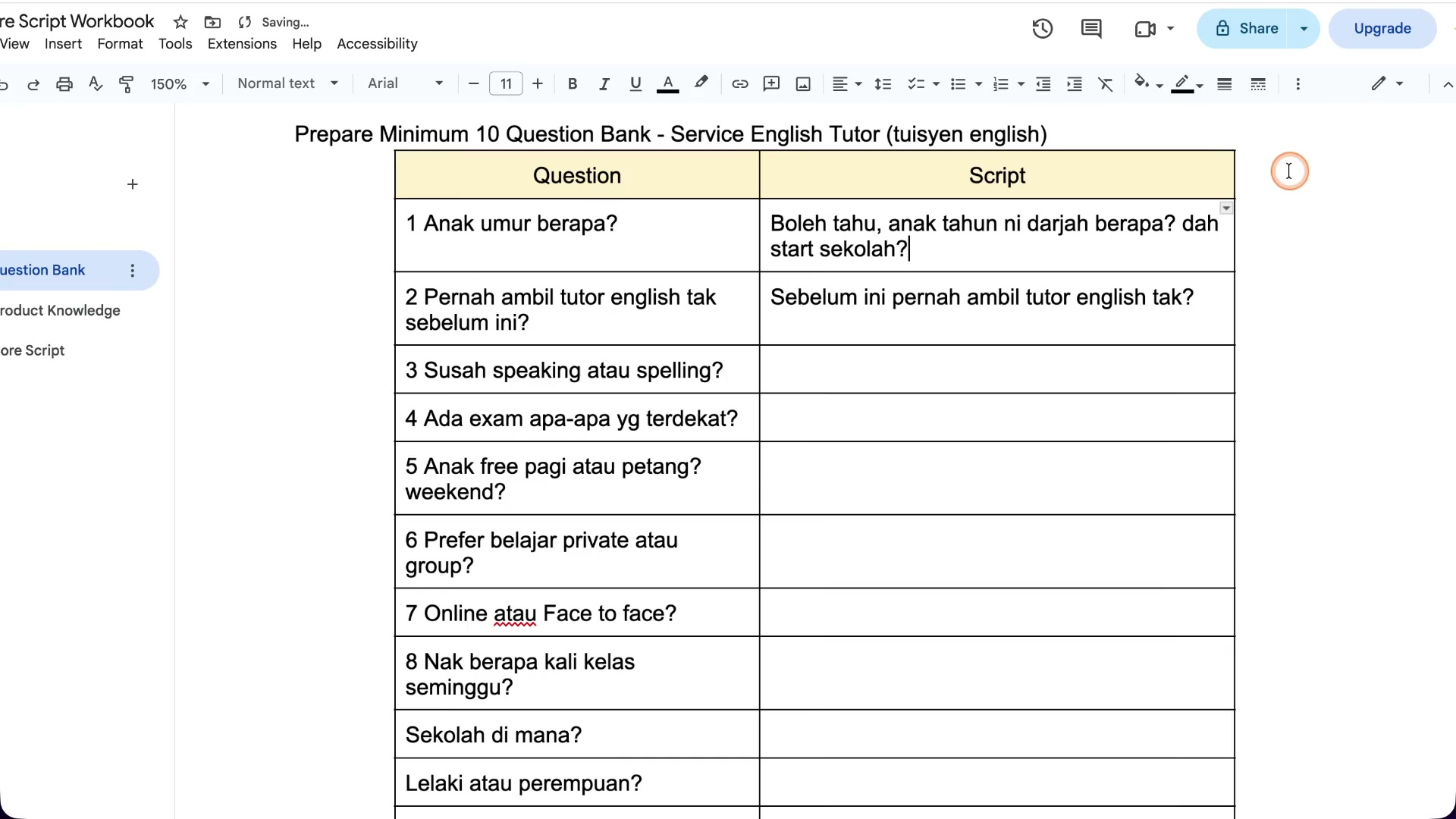Open the Format menu
The width and height of the screenshot is (1456, 819).
[x=120, y=44]
